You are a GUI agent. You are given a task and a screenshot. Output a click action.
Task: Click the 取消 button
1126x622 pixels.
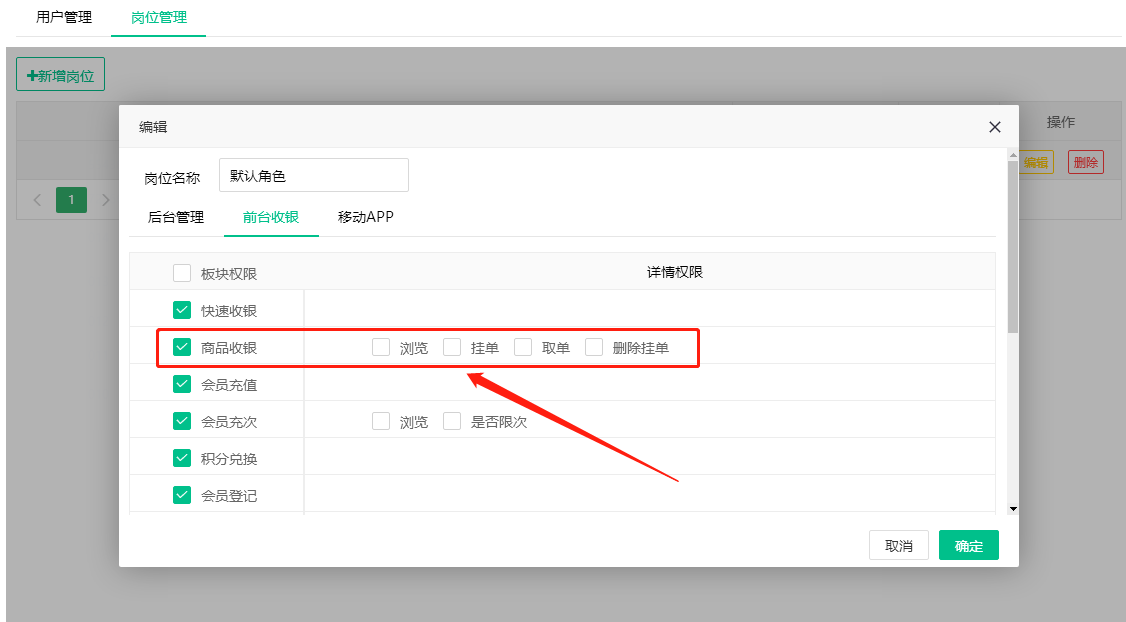click(899, 546)
